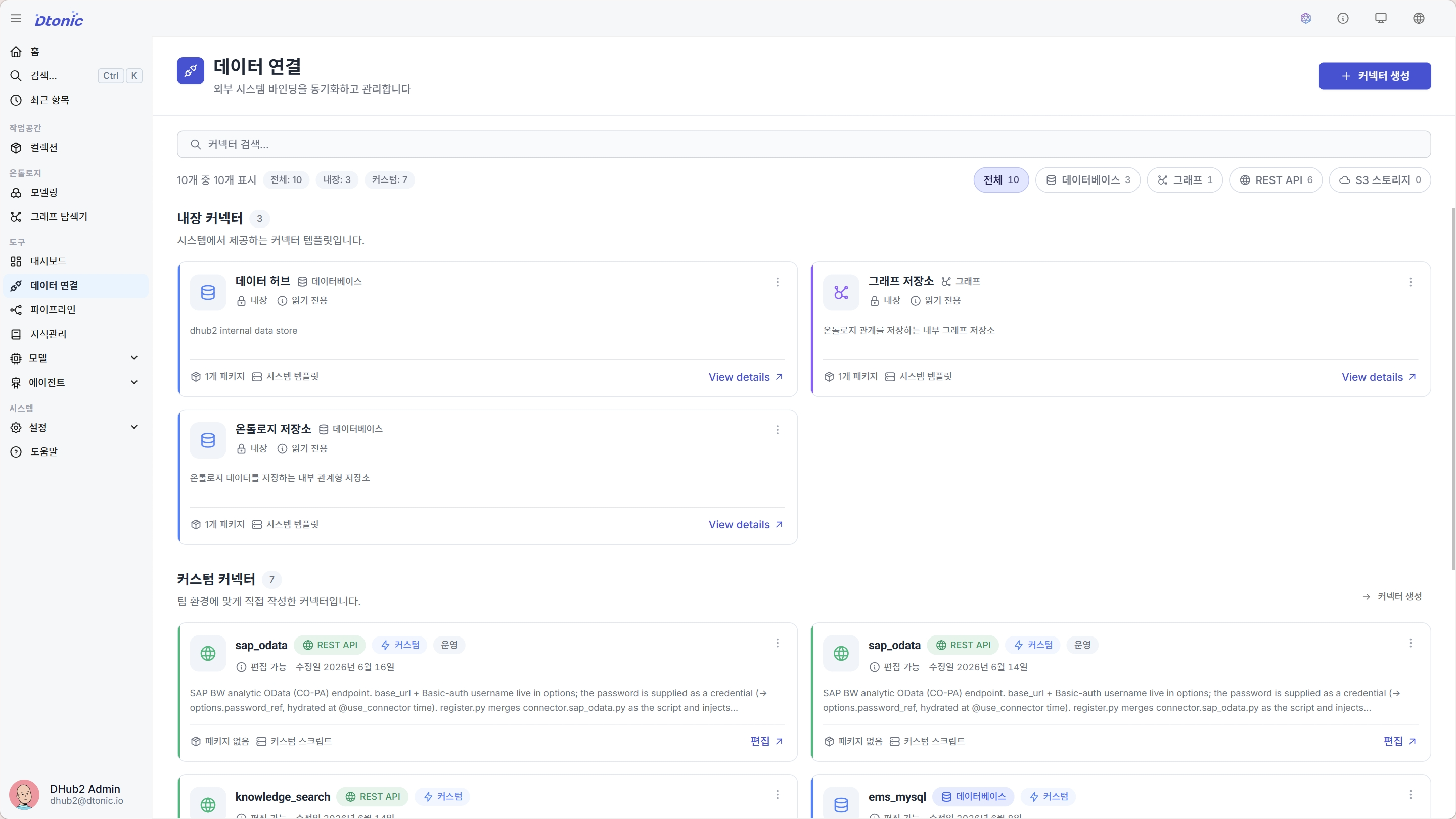Viewport: 1456px width, 819px height.
Task: Open 컬렉션 in sidebar
Action: tap(76, 148)
